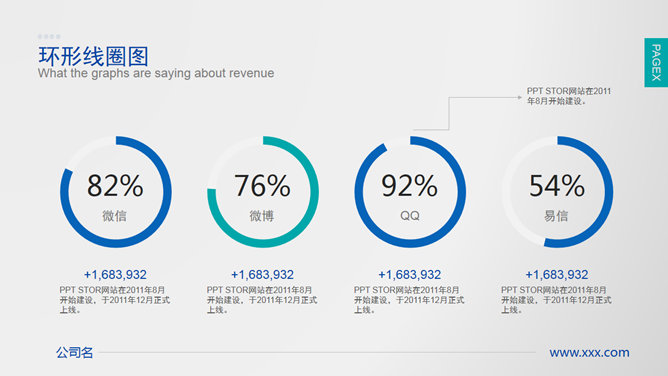
Task: Select the 54% 易信 ring chart
Action: pos(557,192)
